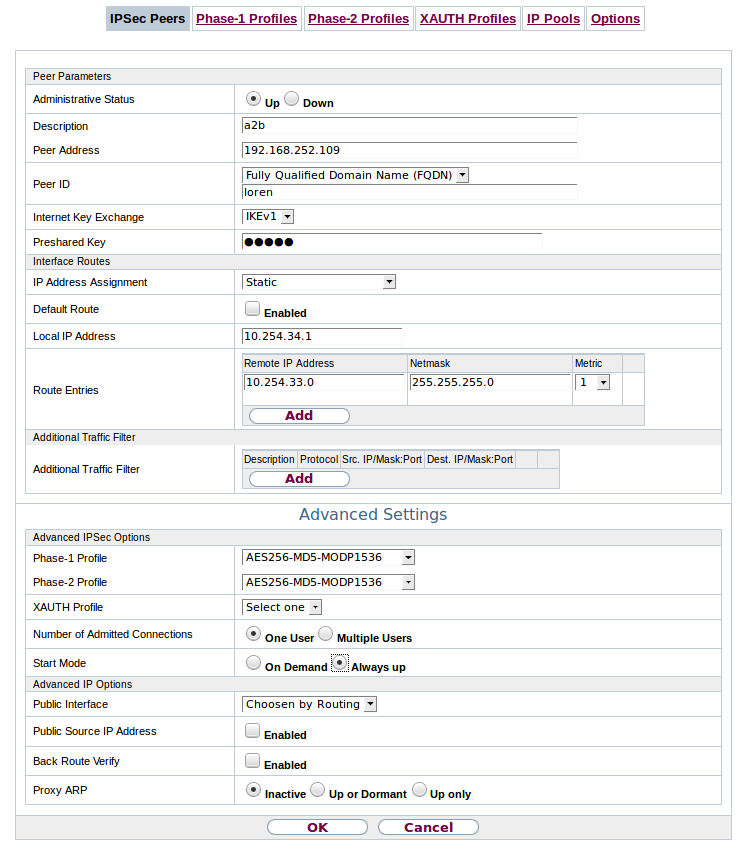Enable the Default Route checkbox

click(x=252, y=308)
